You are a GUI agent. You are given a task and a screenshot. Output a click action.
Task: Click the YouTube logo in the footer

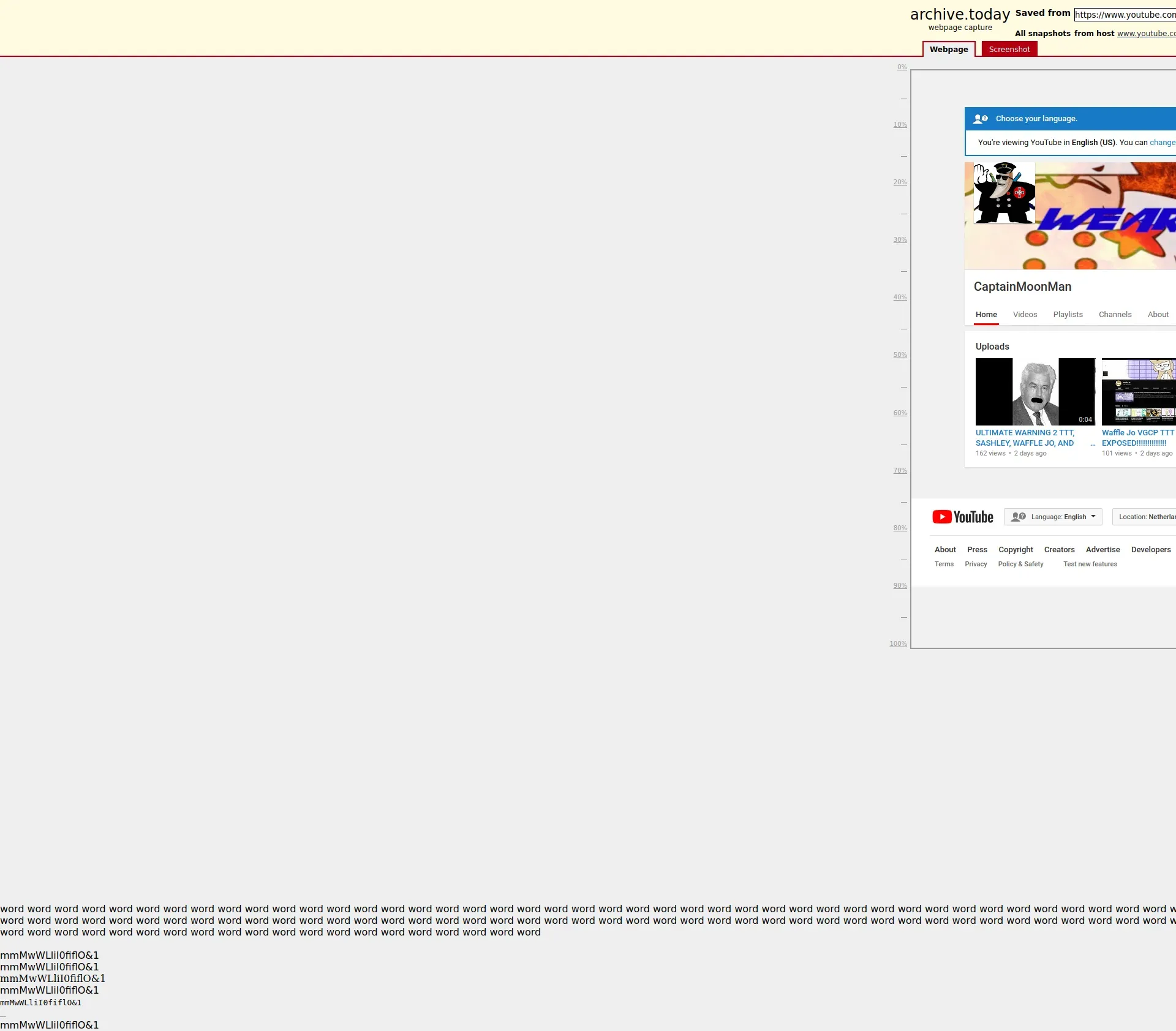(962, 517)
